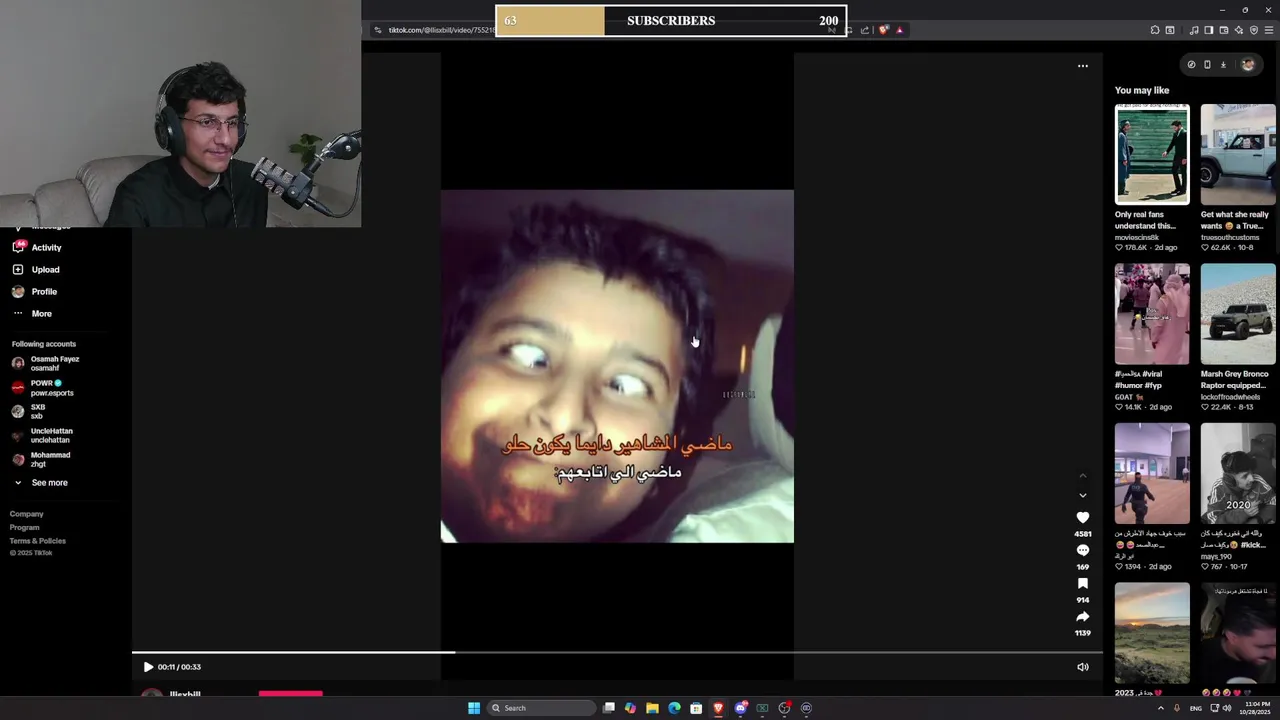This screenshot has width=1280, height=720.
Task: Open Task View on taskbar
Action: 608,708
